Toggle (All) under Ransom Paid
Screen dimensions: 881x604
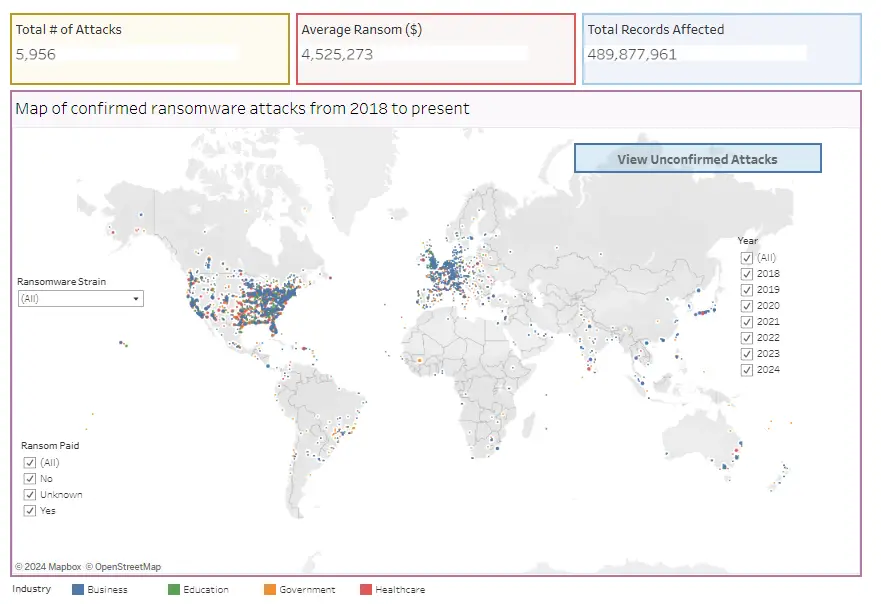pyautogui.click(x=30, y=462)
